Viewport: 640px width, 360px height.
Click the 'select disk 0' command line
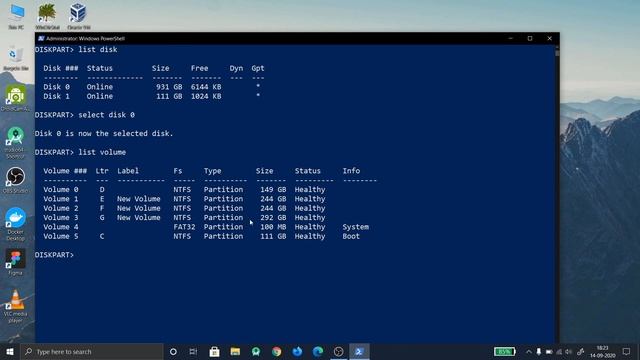pos(85,115)
